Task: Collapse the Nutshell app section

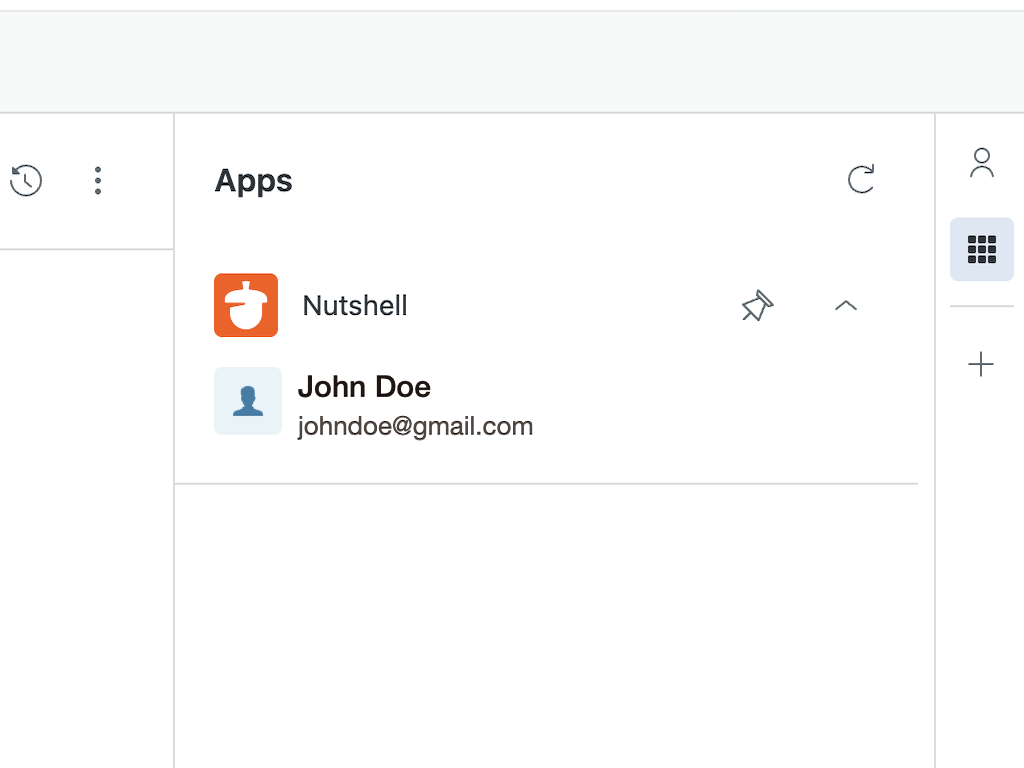Action: coord(846,306)
